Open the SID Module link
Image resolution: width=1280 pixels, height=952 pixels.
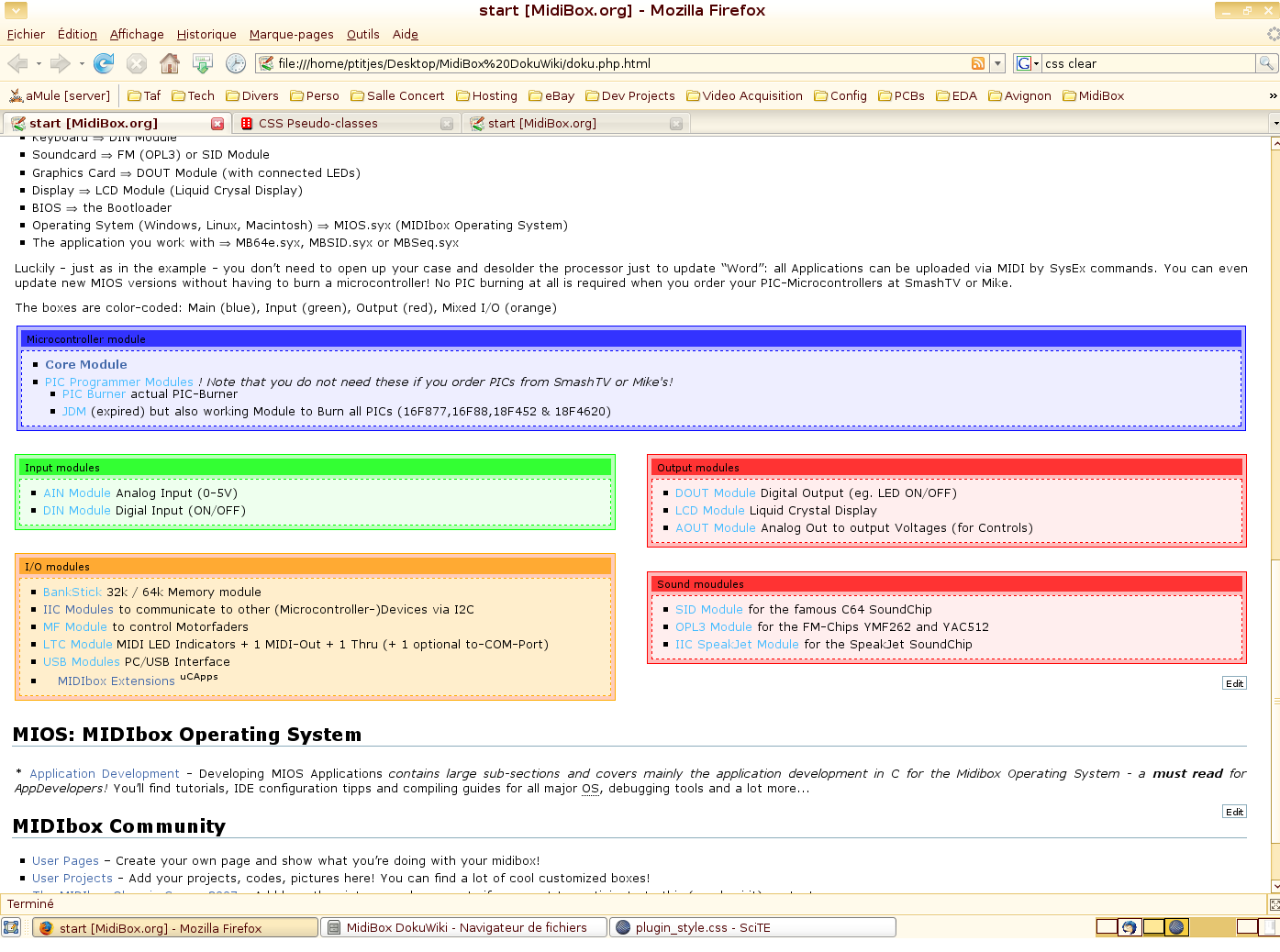(709, 609)
